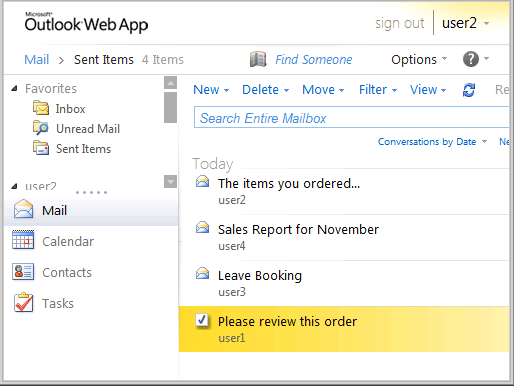This screenshot has width=514, height=386.
Task: Open the New message dropdown
Action: [211, 90]
